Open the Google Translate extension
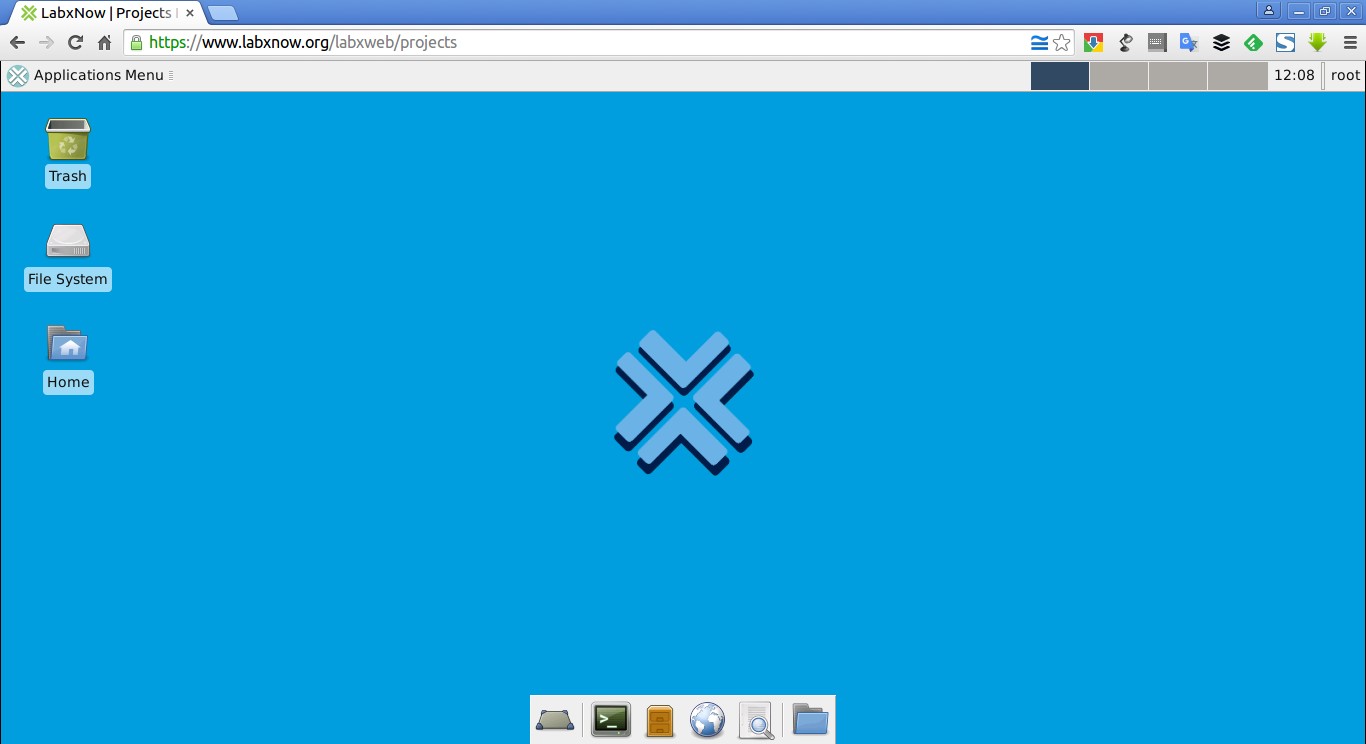 click(x=1189, y=42)
